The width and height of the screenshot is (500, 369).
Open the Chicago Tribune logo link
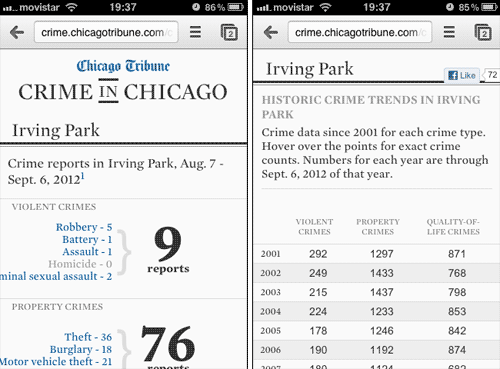point(123,66)
